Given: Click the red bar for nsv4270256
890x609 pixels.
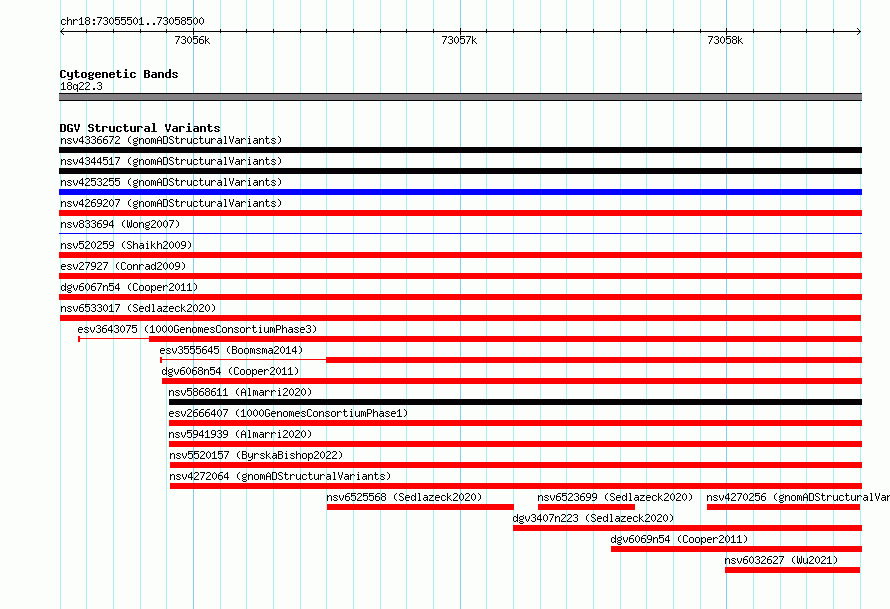Looking at the screenshot, I should 783,507.
